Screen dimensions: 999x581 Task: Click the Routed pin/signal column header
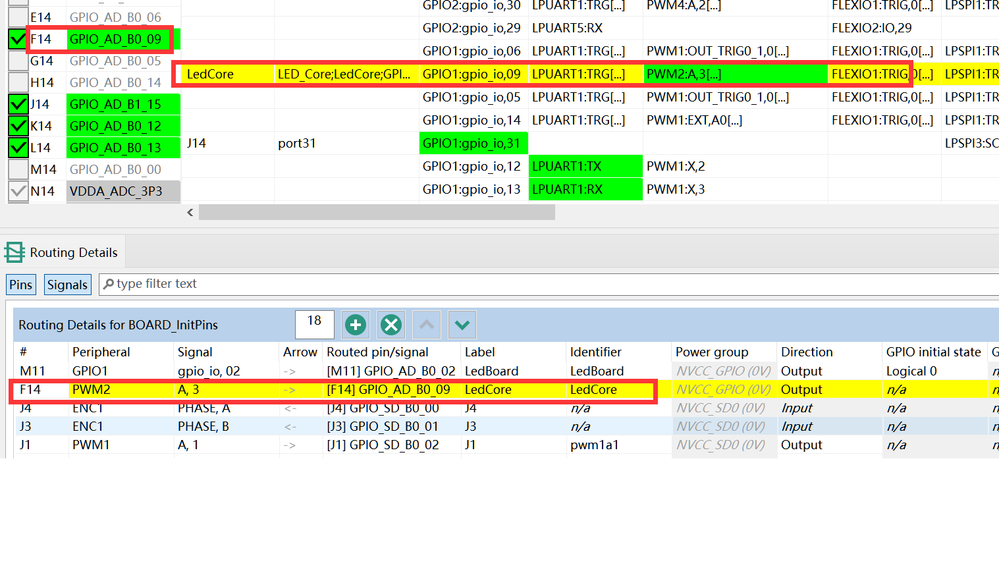click(377, 352)
